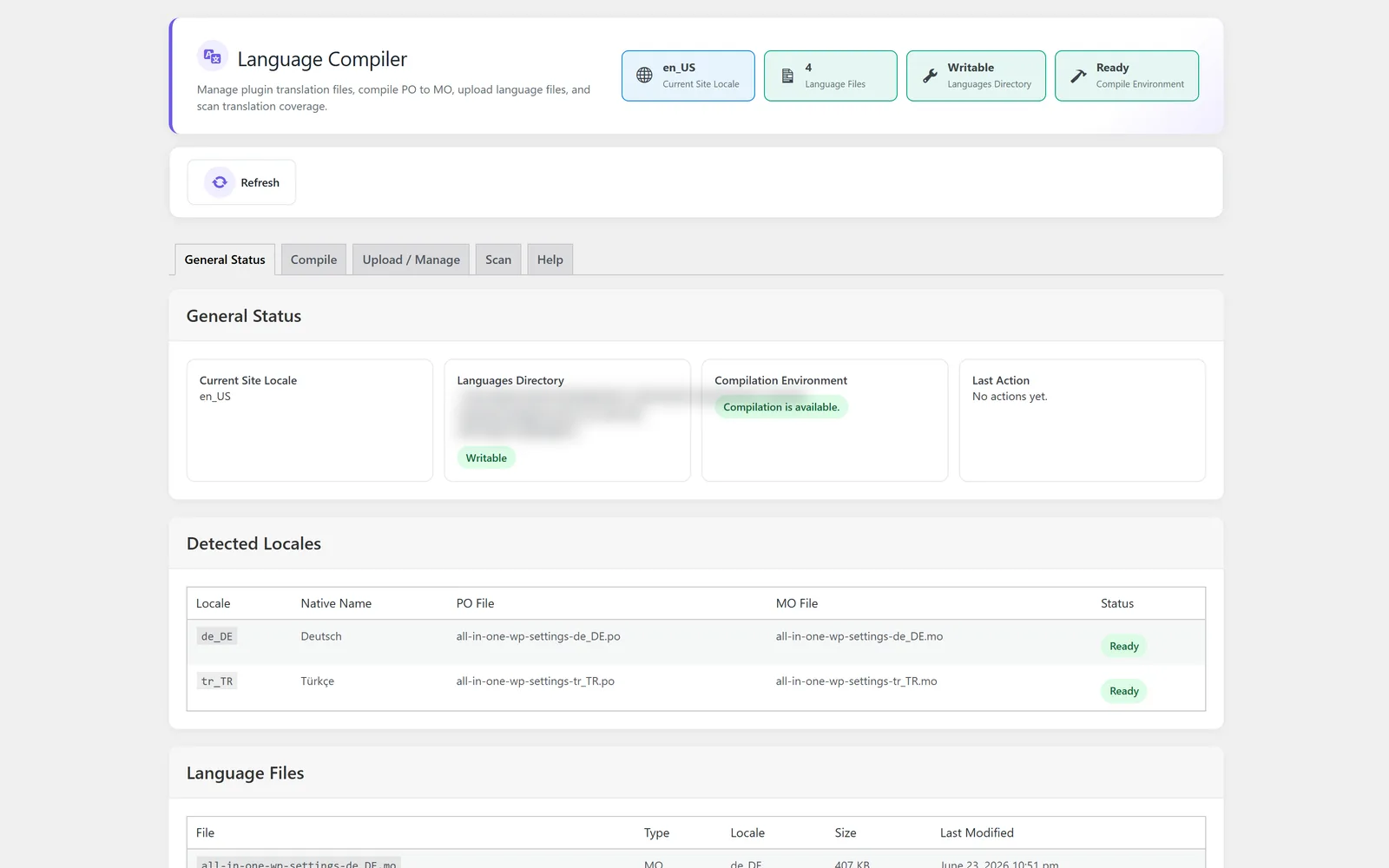Screen dimensions: 1389x868
Task: Click the Ready status for tr_TR
Action: click(1124, 692)
